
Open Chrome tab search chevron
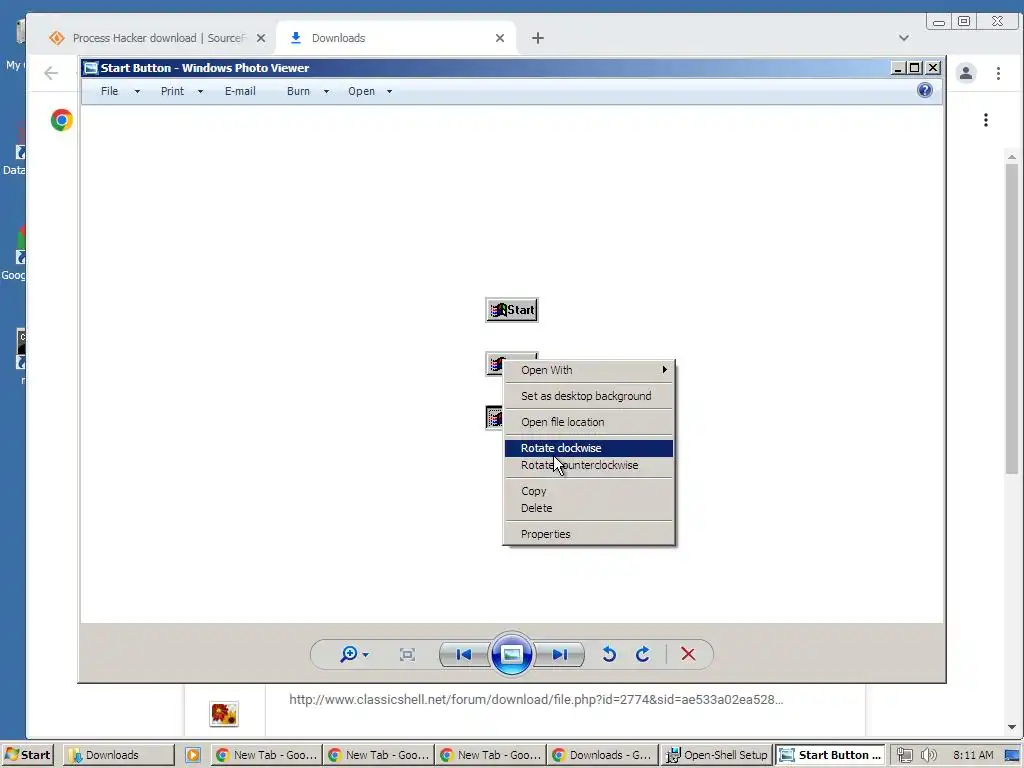(904, 38)
